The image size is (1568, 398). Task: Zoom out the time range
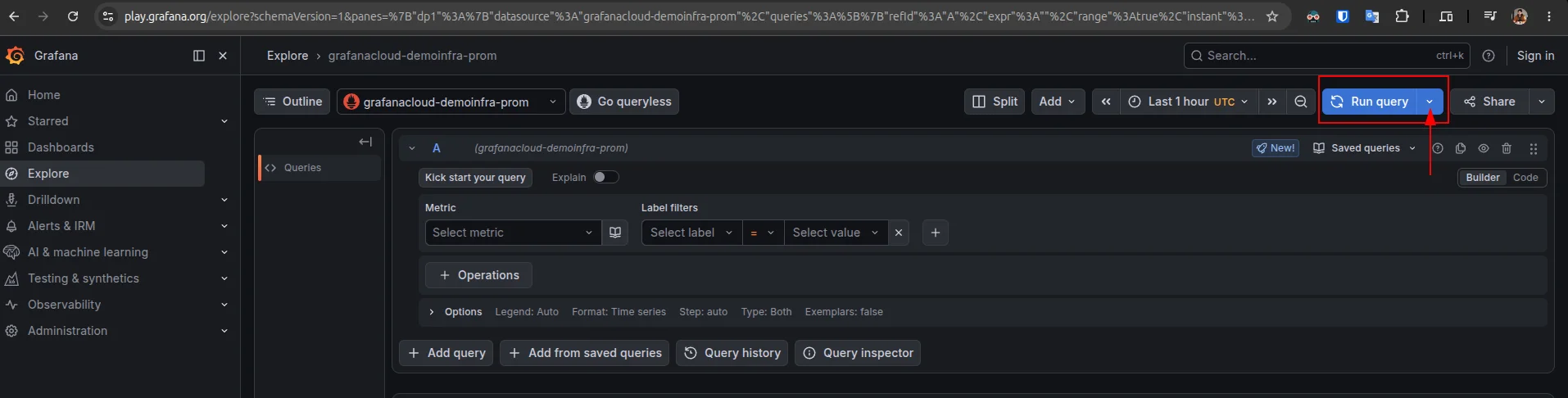[x=1300, y=102]
